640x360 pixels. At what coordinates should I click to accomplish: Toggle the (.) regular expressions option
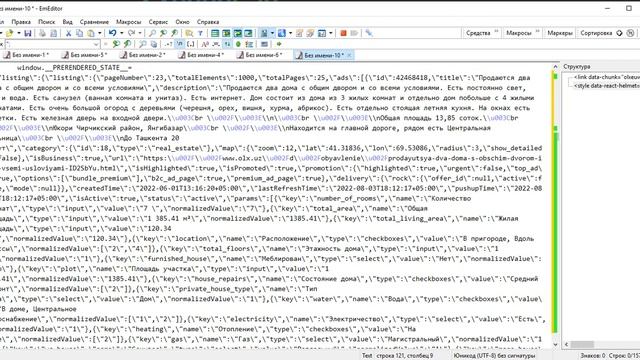tap(191, 44)
